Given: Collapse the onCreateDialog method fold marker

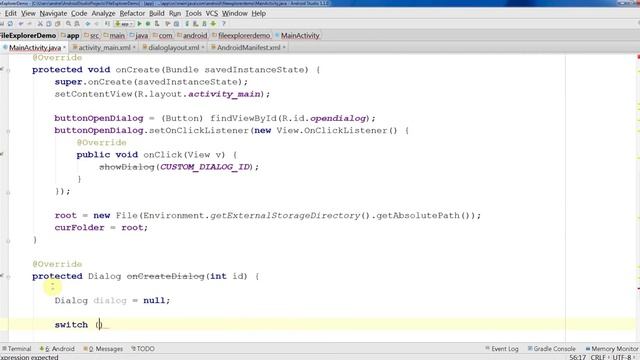Looking at the screenshot, I should point(8,277).
